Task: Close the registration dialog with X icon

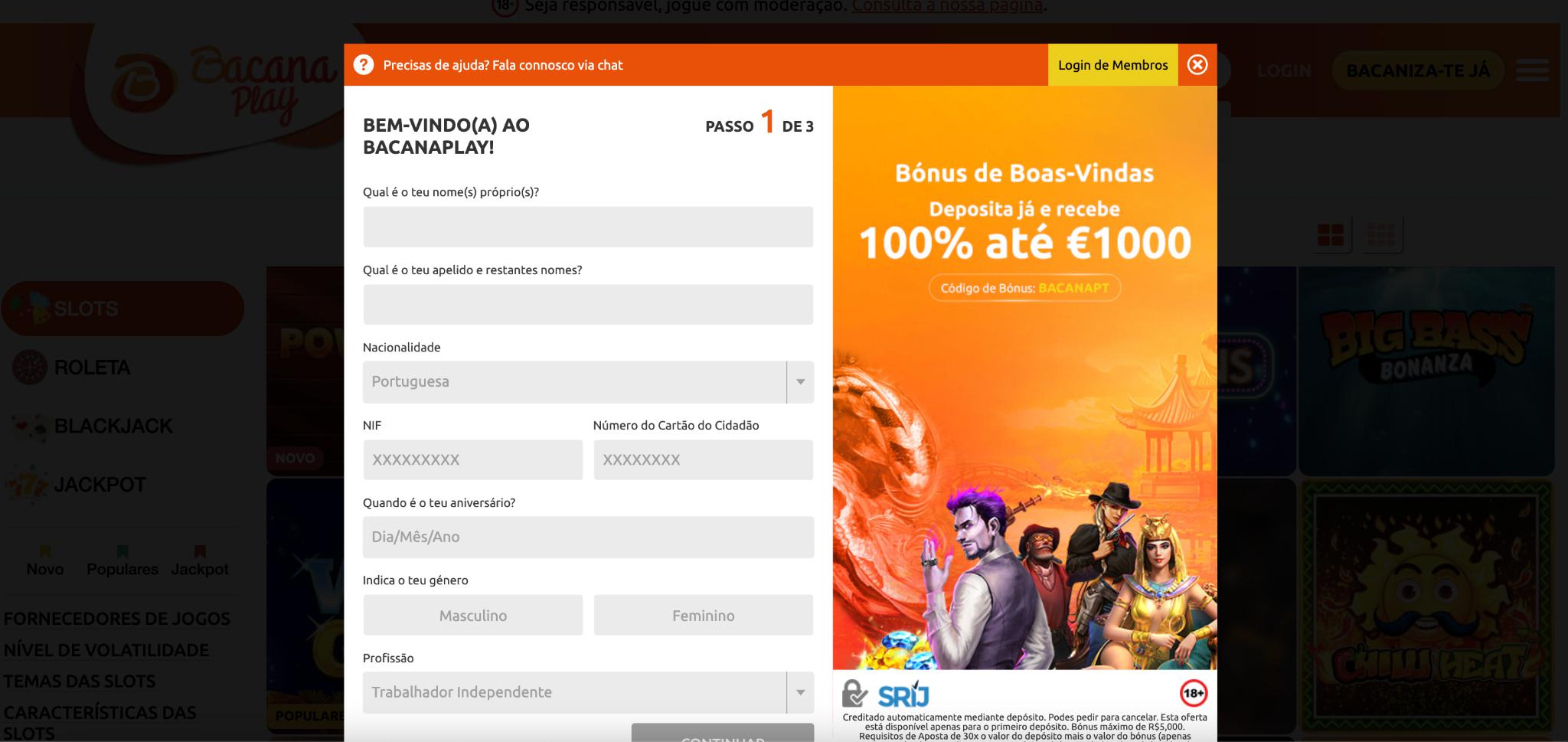Action: tap(1197, 65)
